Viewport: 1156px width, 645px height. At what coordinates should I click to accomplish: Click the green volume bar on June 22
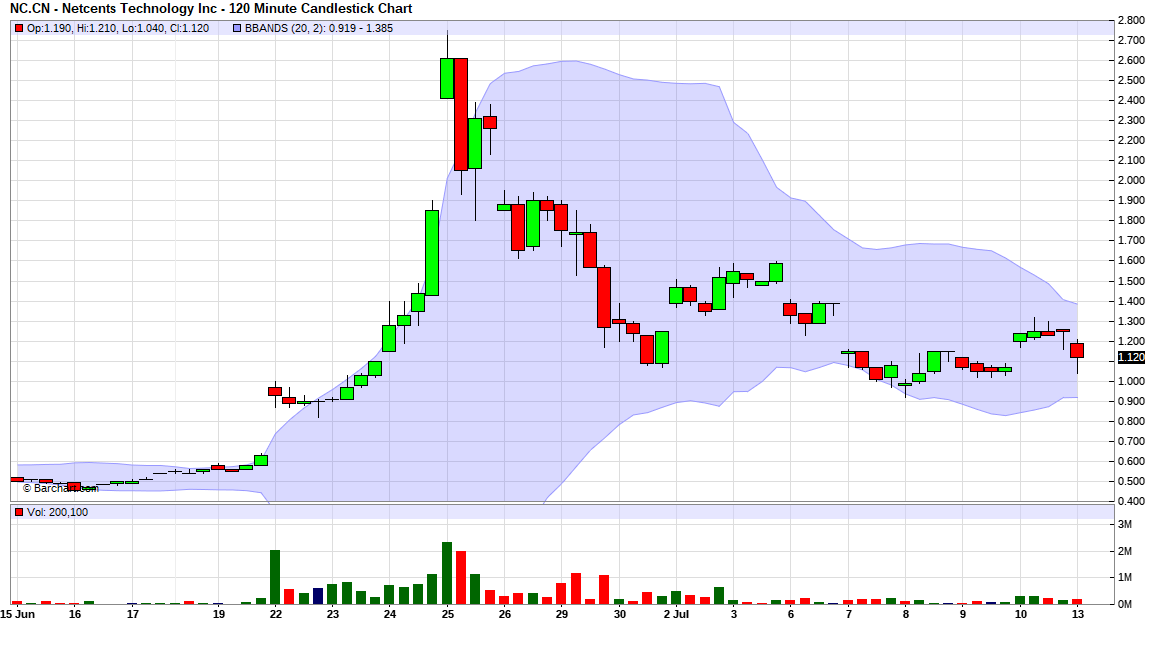pyautogui.click(x=275, y=577)
